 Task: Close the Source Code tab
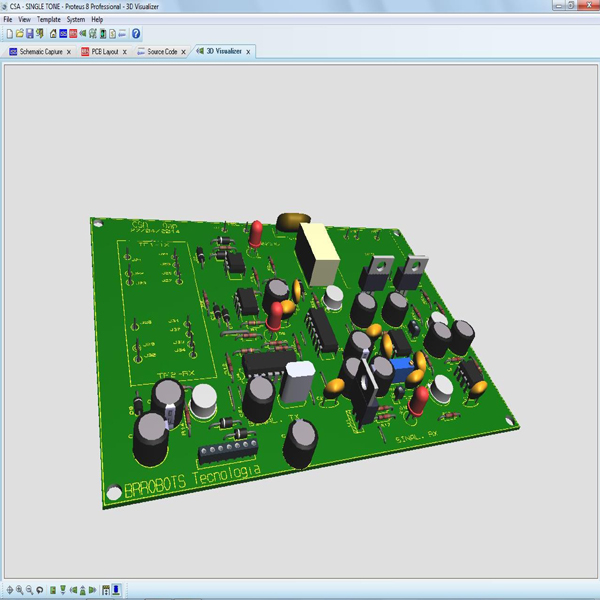185,51
